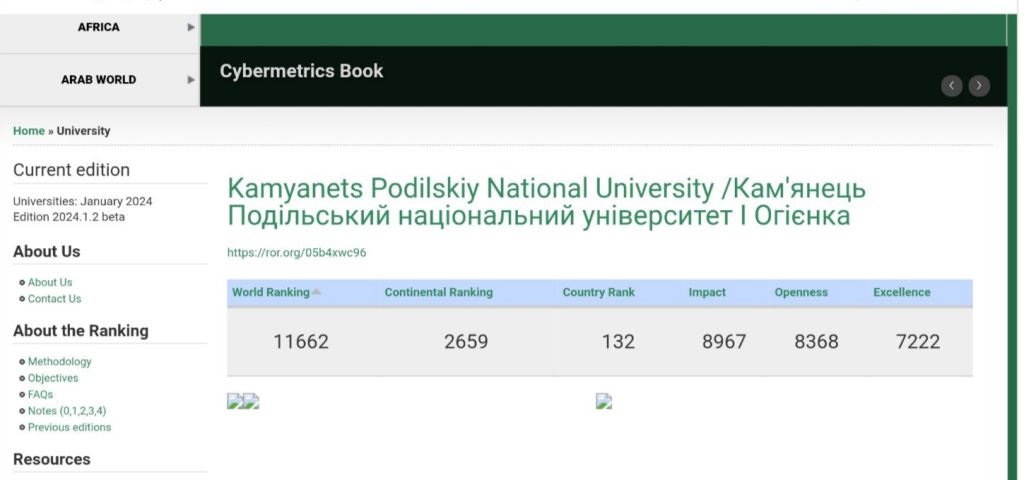1024x480 pixels.
Task: Open the Objectives link
Action: pyautogui.click(x=53, y=378)
